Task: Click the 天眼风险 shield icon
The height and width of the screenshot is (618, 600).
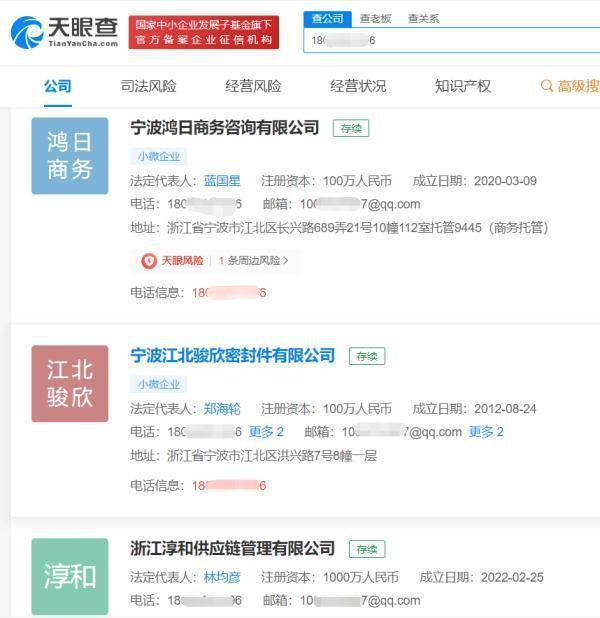Action: 149,261
